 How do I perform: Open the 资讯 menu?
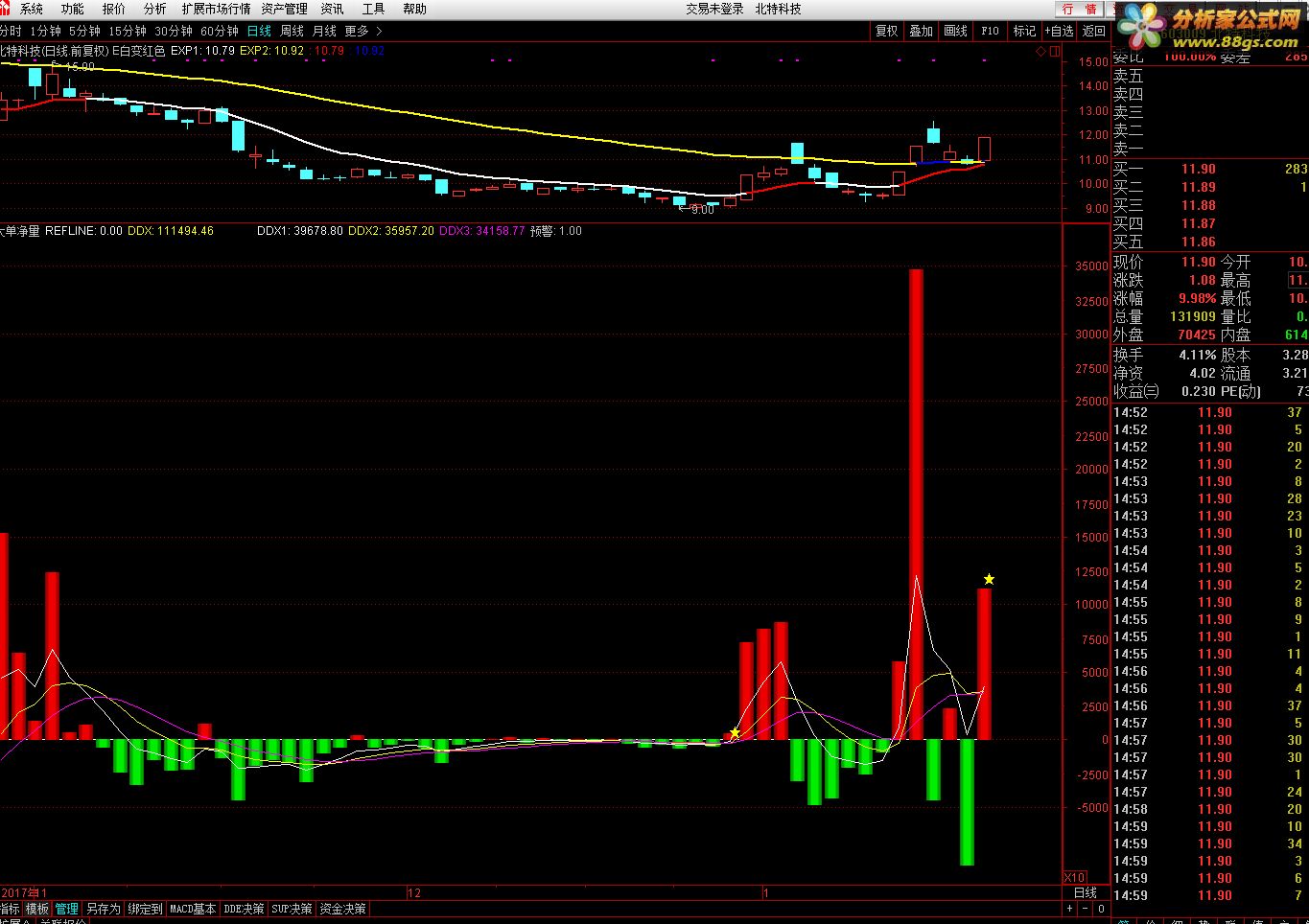pyautogui.click(x=332, y=9)
